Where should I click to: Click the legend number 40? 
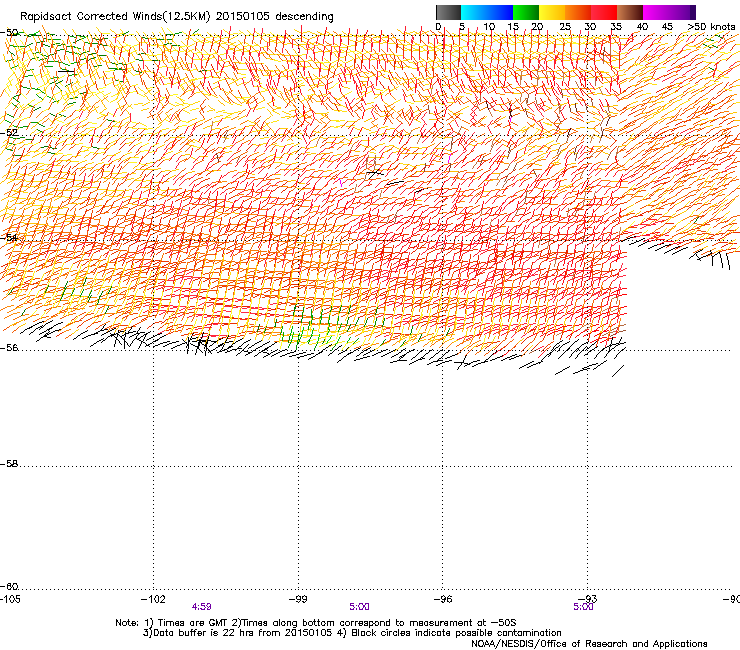click(642, 27)
